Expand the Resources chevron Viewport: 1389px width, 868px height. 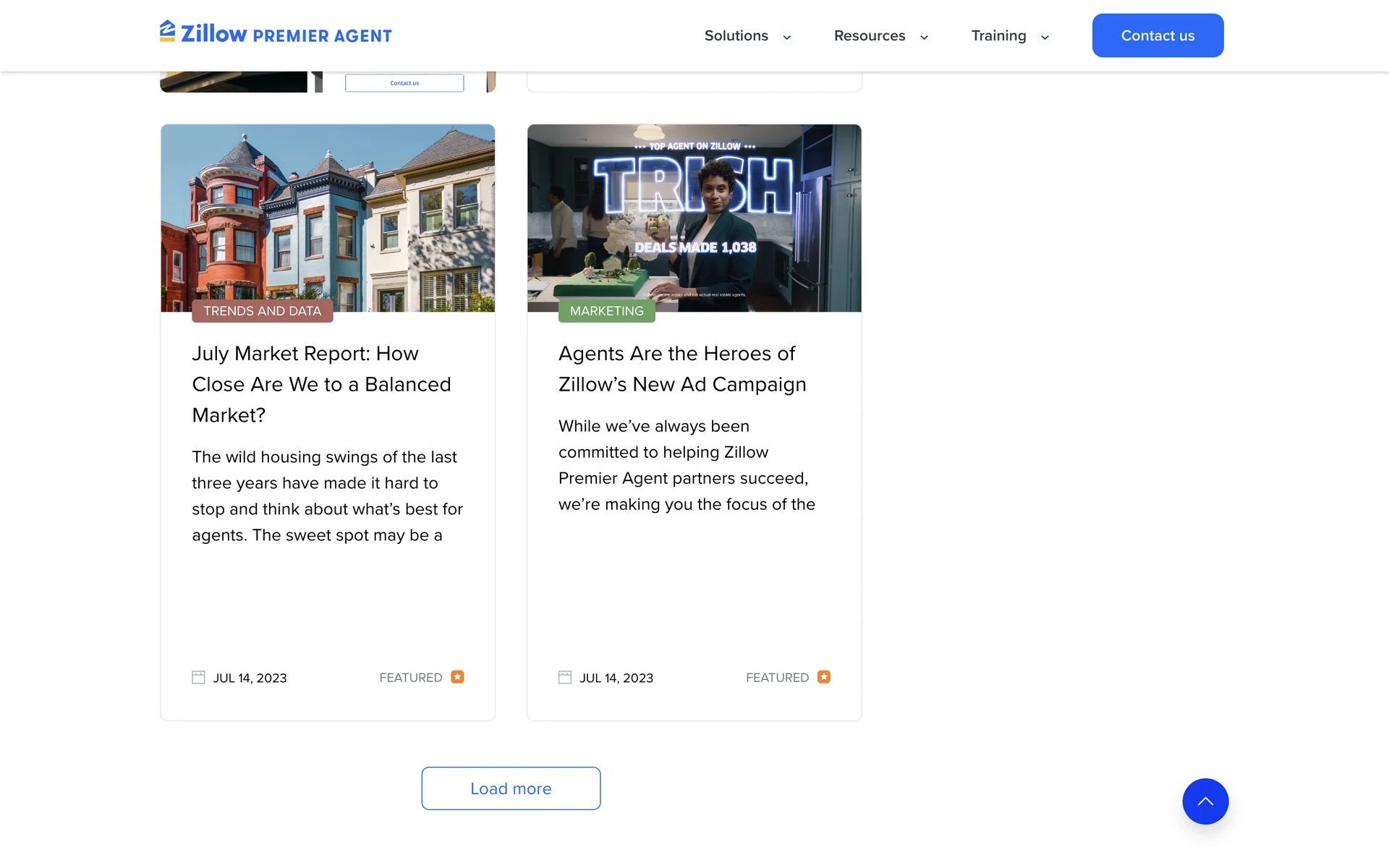pyautogui.click(x=924, y=37)
